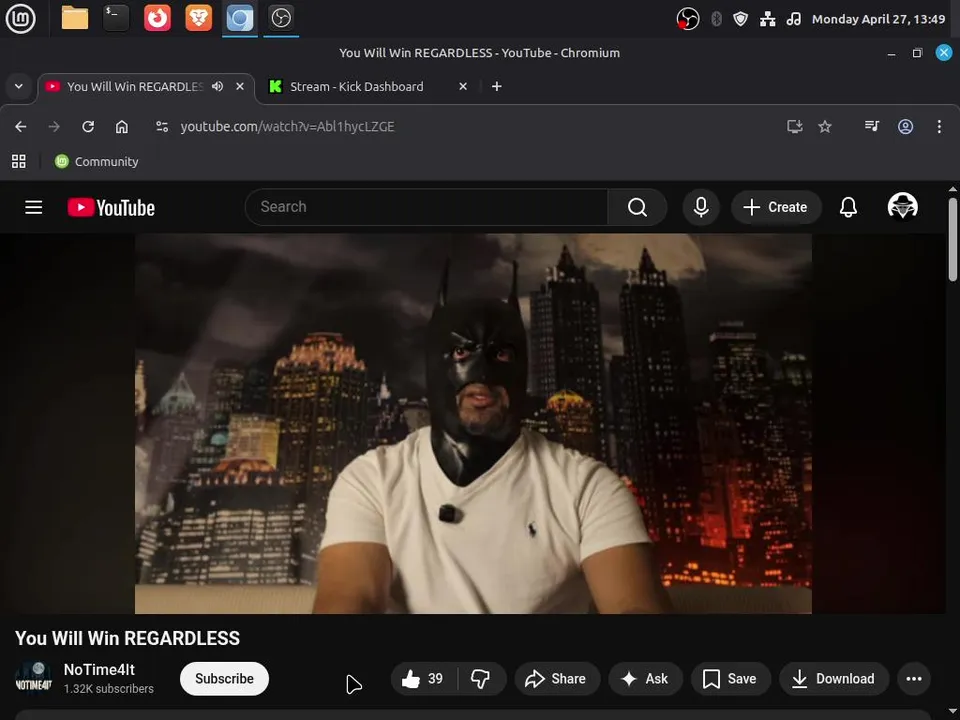Click the video player to pause

(x=473, y=424)
